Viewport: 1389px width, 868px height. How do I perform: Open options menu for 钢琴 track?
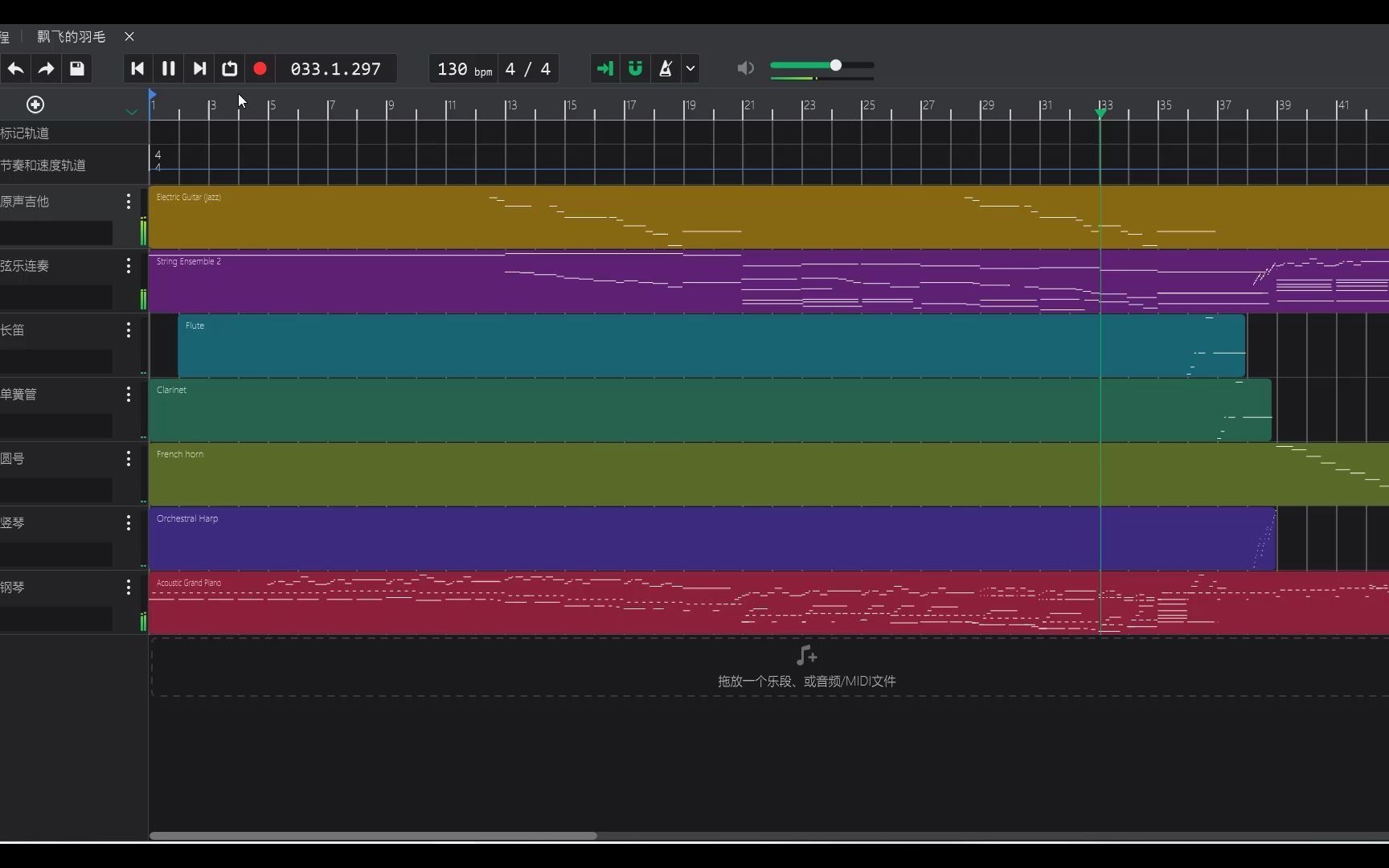tap(129, 588)
